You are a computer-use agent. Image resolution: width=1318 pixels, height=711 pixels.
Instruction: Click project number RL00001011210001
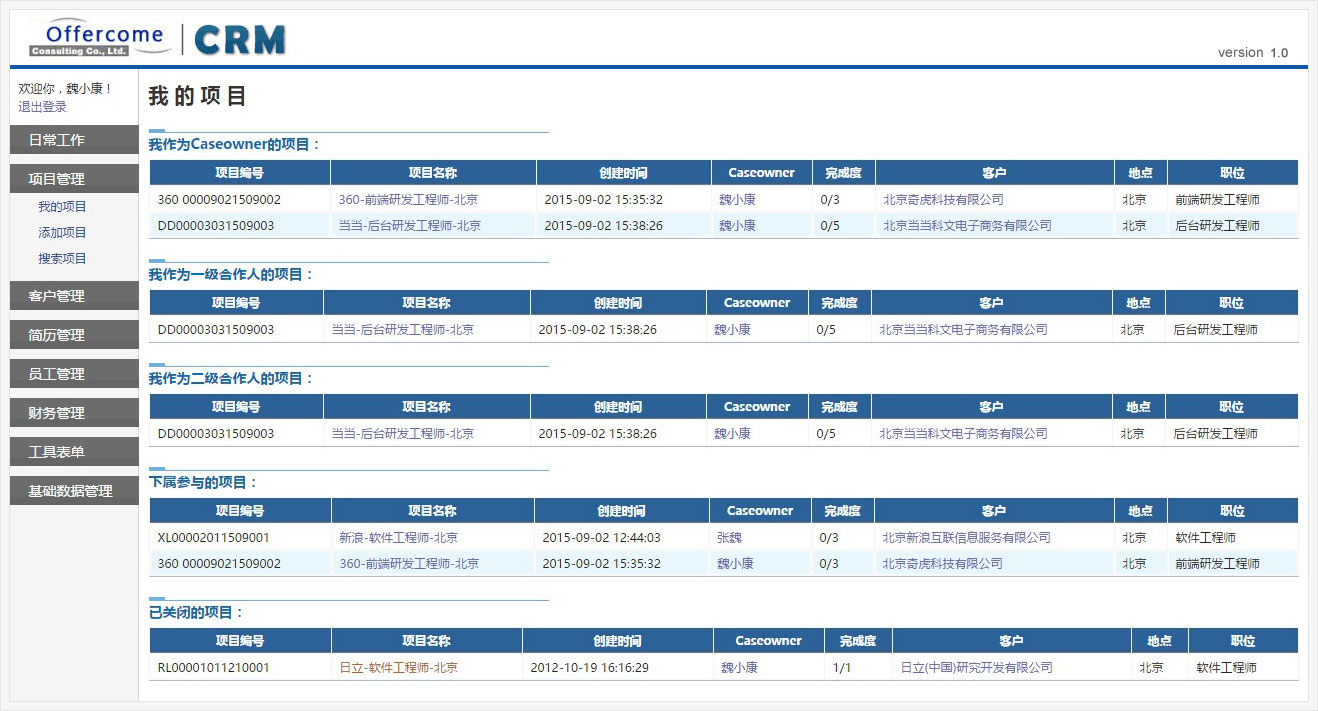213,668
